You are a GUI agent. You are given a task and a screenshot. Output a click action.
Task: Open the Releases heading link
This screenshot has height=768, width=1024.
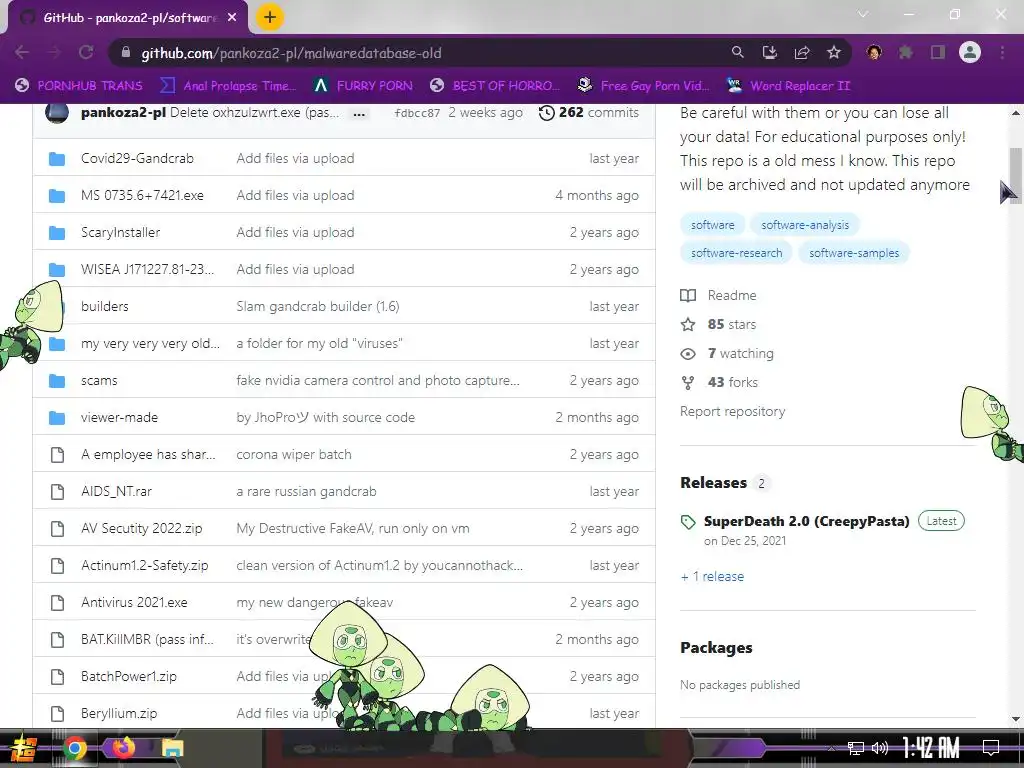[x=713, y=483]
